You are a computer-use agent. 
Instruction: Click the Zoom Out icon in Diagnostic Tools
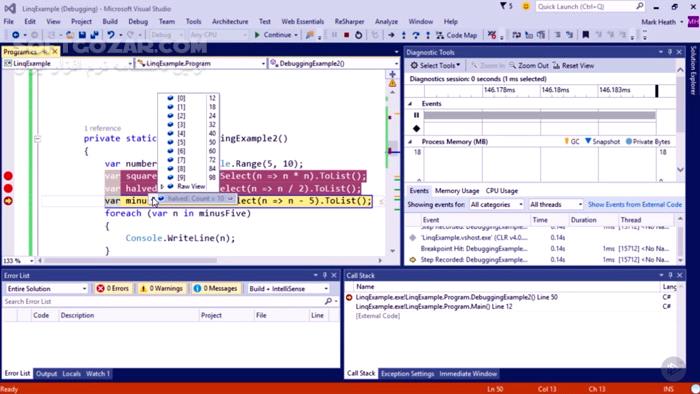[x=529, y=66]
